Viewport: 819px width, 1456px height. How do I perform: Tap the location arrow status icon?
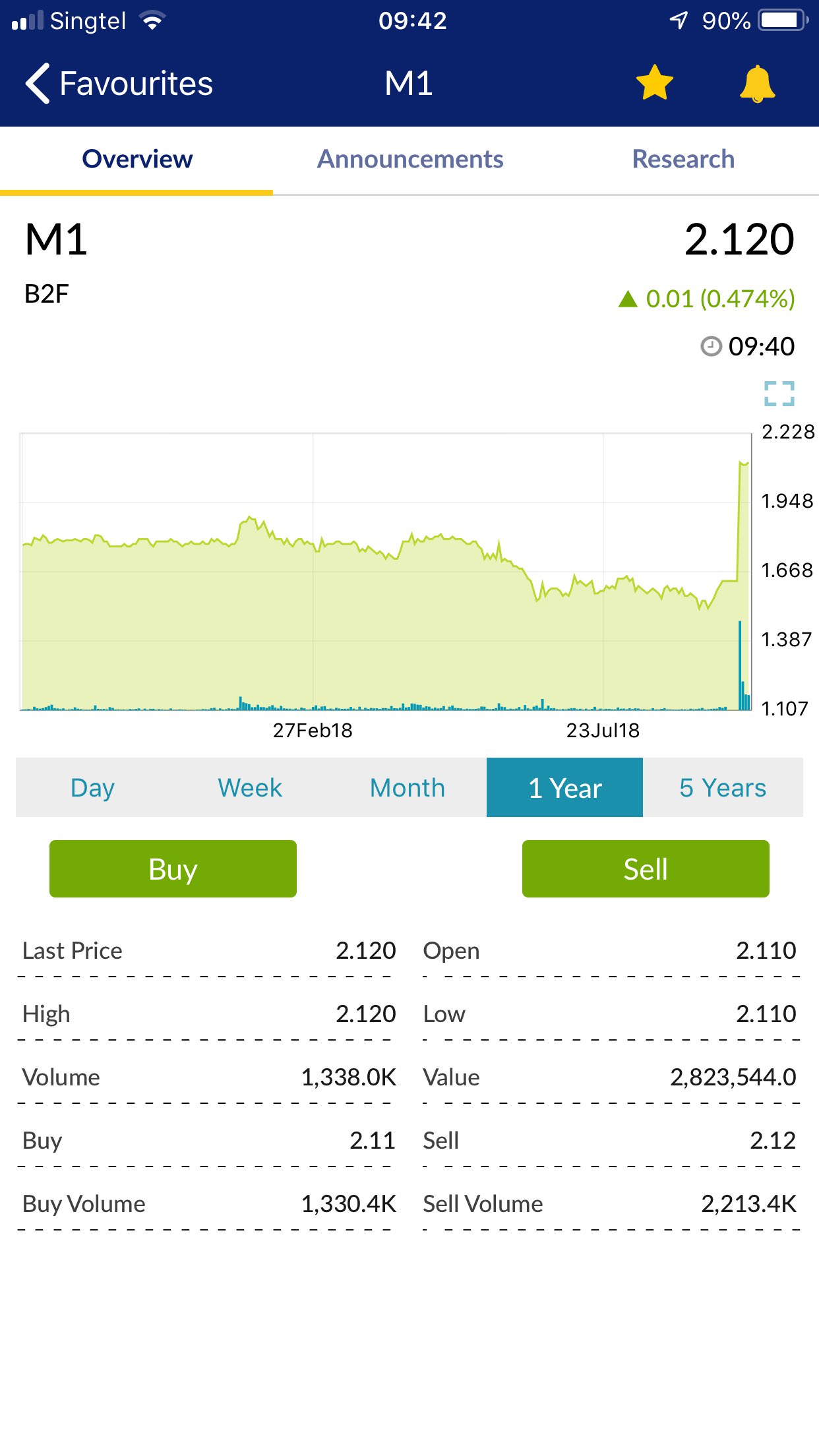(679, 20)
